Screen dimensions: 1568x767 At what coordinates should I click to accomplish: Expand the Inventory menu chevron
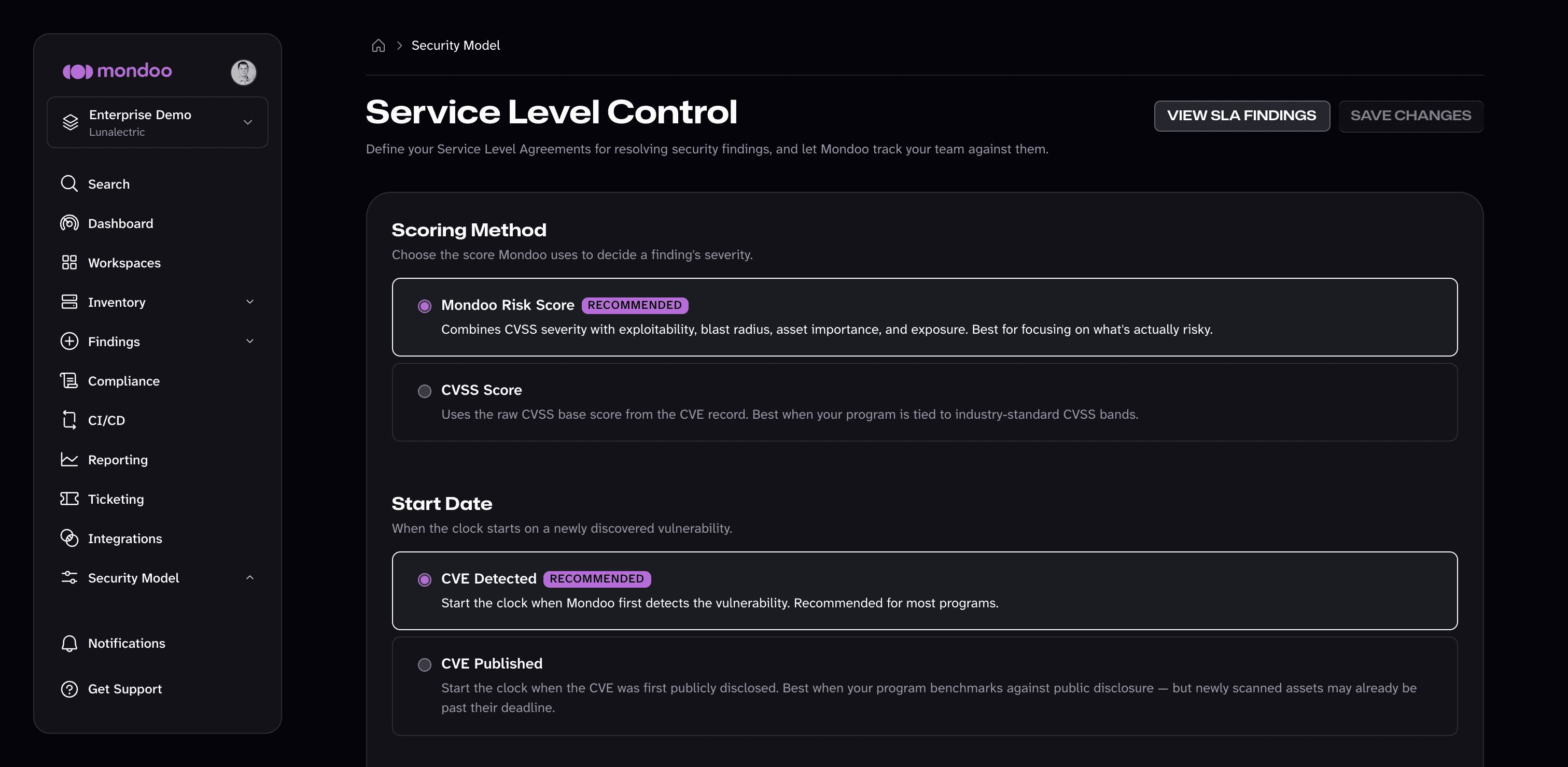pyautogui.click(x=249, y=302)
